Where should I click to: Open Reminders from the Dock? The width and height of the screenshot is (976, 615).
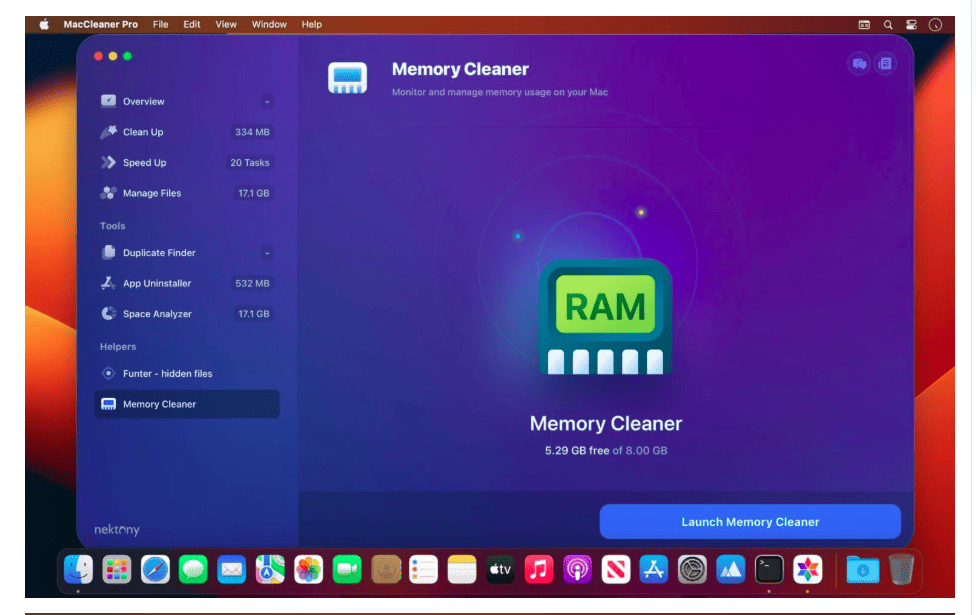click(423, 569)
